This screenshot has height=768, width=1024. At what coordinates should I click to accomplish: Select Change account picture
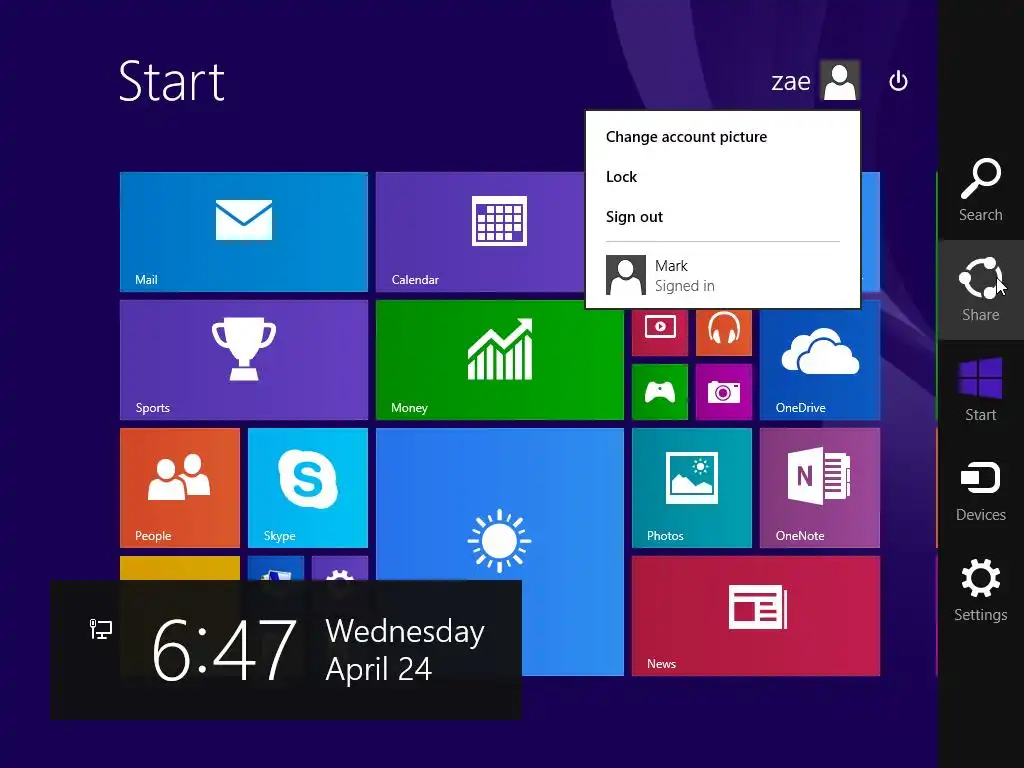[x=686, y=136]
